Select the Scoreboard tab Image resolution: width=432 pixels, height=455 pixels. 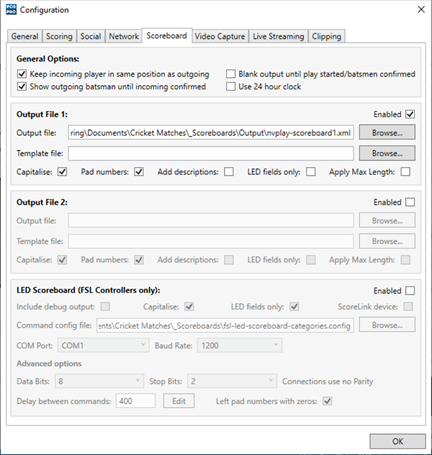(x=167, y=35)
